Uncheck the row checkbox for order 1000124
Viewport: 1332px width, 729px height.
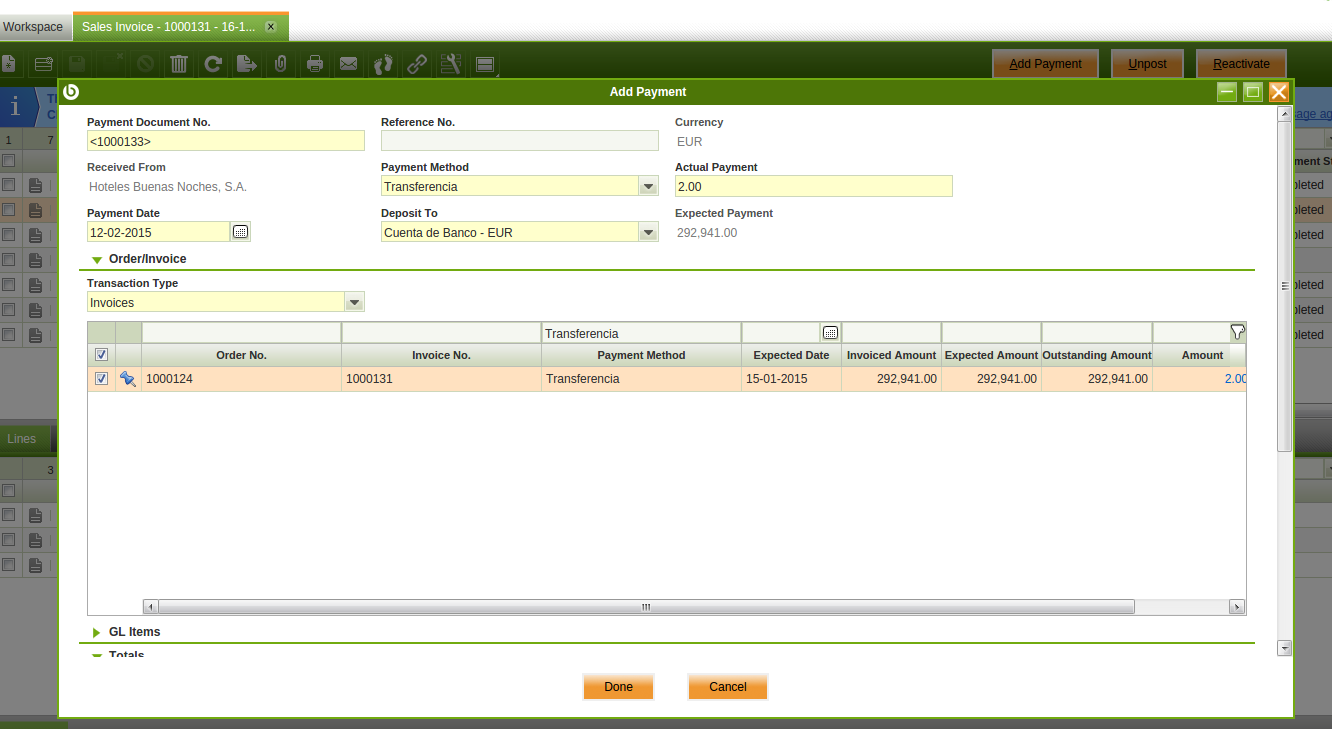coord(101,379)
